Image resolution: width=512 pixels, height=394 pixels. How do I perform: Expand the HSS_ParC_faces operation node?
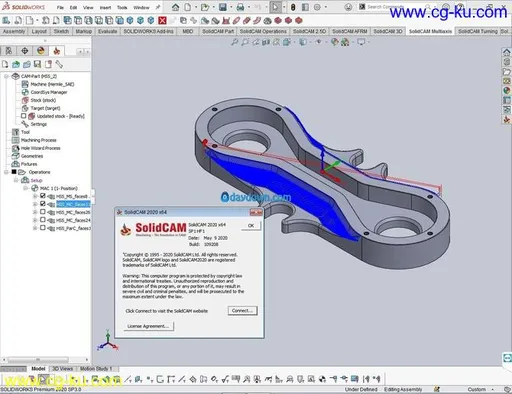[35, 228]
